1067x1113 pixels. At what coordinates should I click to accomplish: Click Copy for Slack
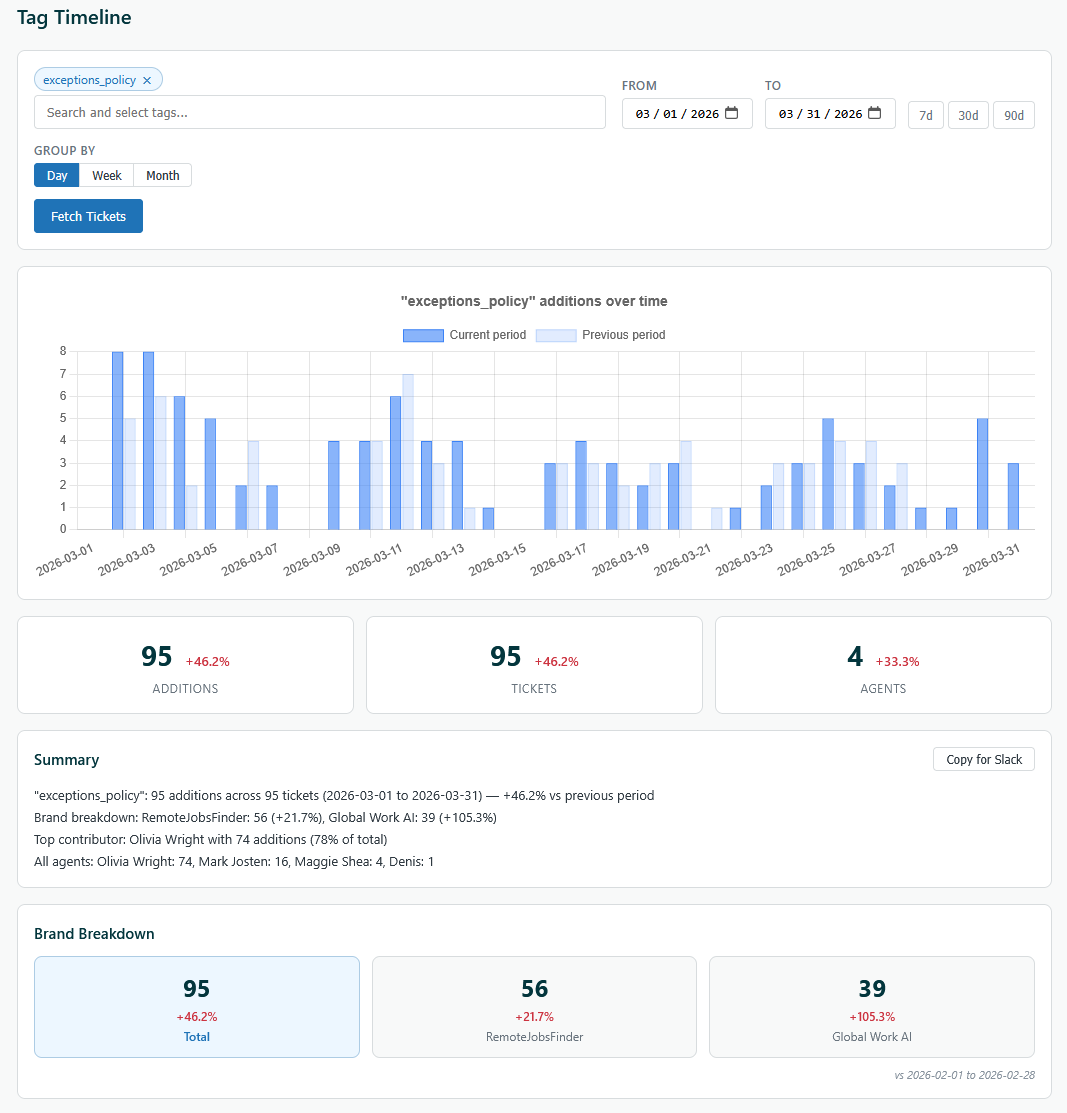pos(983,759)
